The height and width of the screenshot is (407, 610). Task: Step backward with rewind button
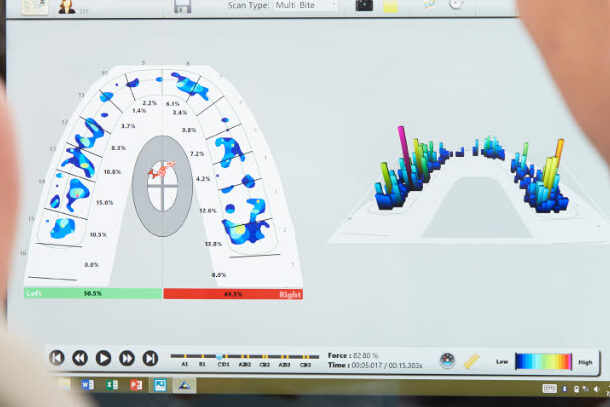point(80,358)
